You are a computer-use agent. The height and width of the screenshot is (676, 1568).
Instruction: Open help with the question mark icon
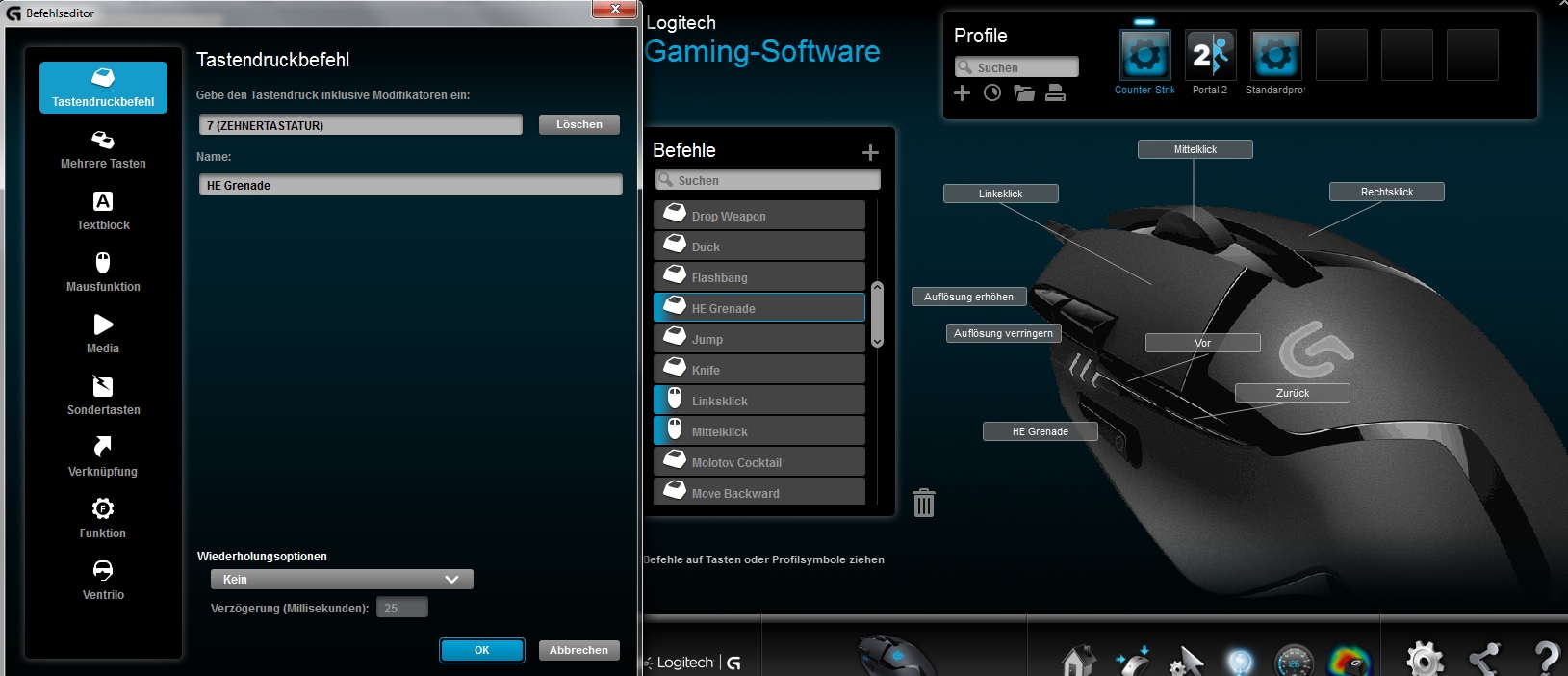tap(1546, 659)
